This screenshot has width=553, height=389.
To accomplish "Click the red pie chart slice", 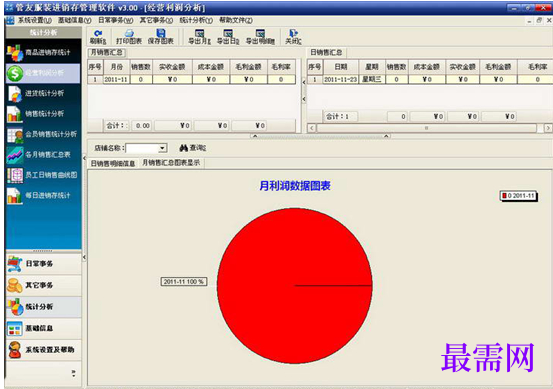I will 294,285.
